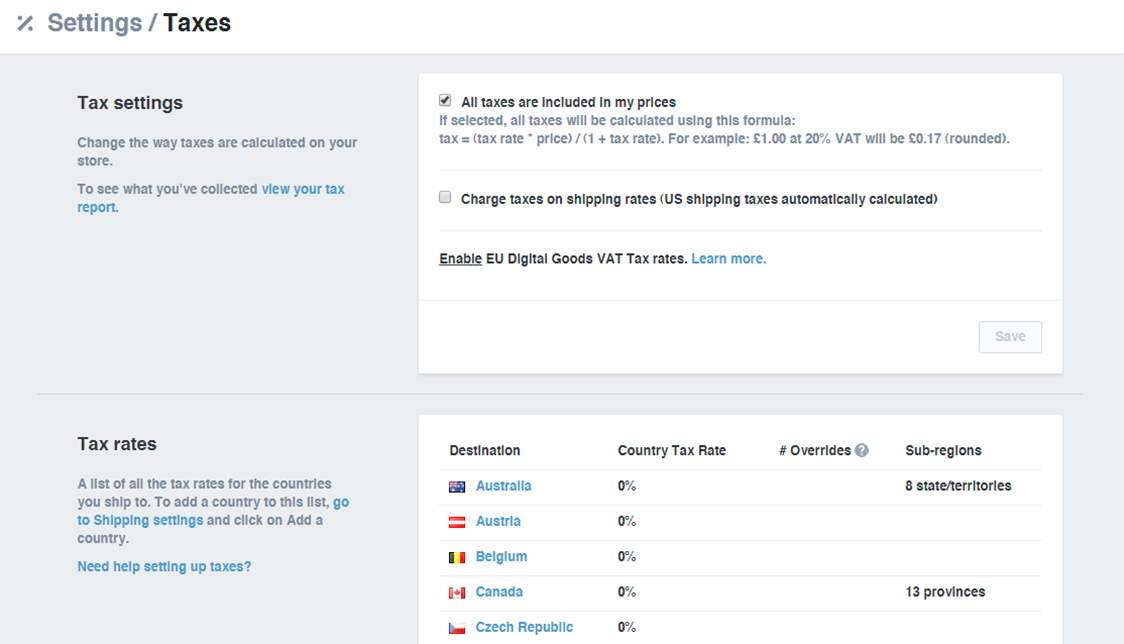This screenshot has height=644, width=1124.
Task: Click Learn more about EU VAT
Action: 728,258
